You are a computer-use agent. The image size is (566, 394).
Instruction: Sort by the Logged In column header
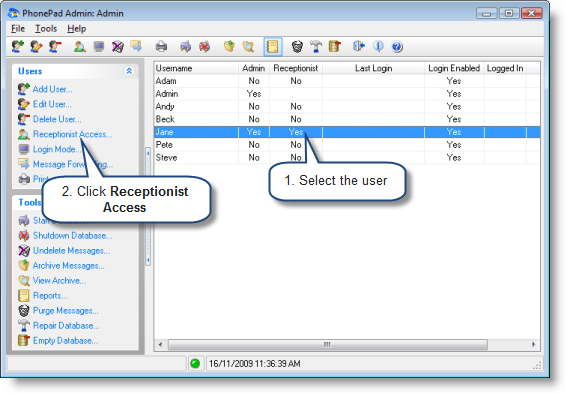click(505, 68)
